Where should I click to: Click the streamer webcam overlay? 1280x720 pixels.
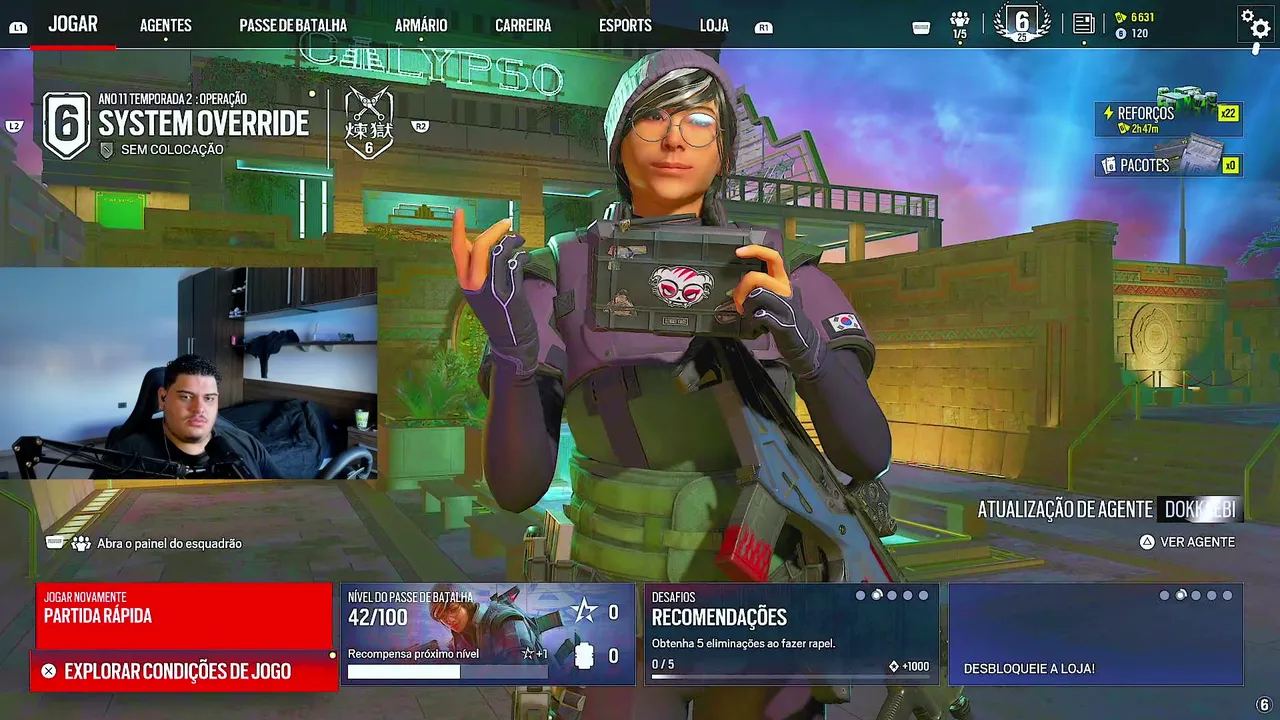click(189, 373)
